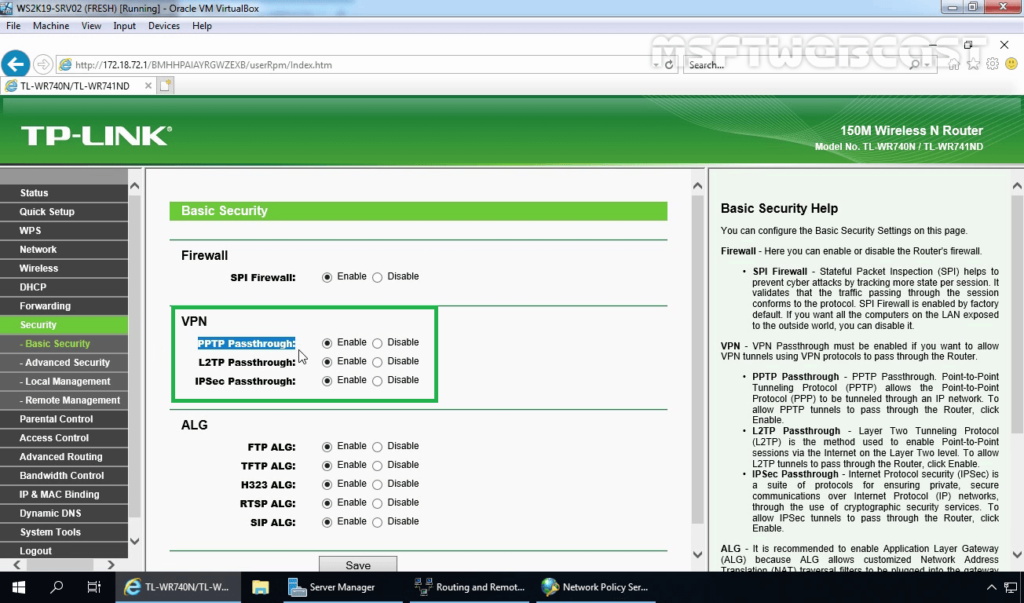The height and width of the screenshot is (603, 1024).
Task: Open a new browser tab
Action: (165, 86)
